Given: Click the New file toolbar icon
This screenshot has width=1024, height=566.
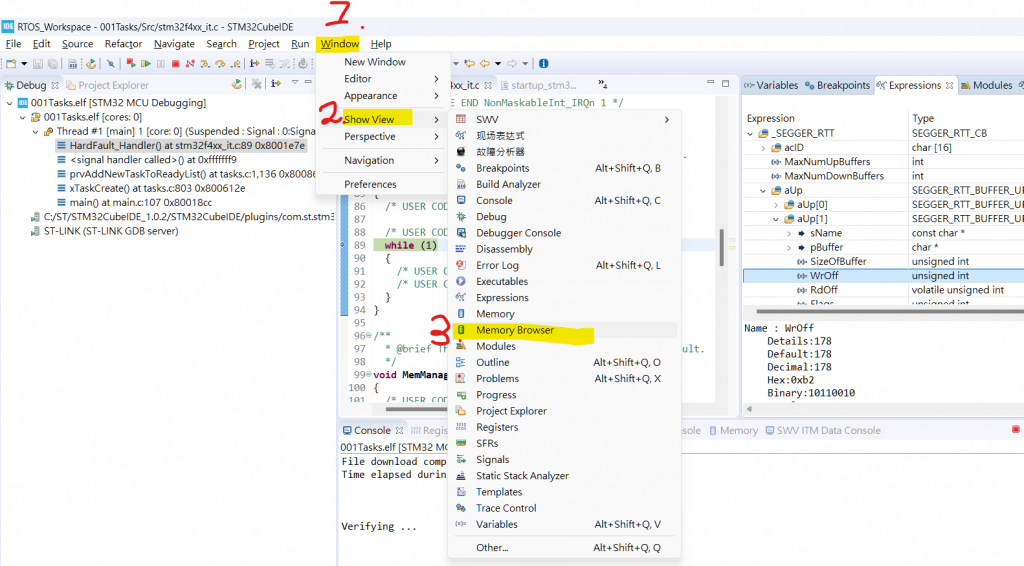Looking at the screenshot, I should click(x=11, y=64).
